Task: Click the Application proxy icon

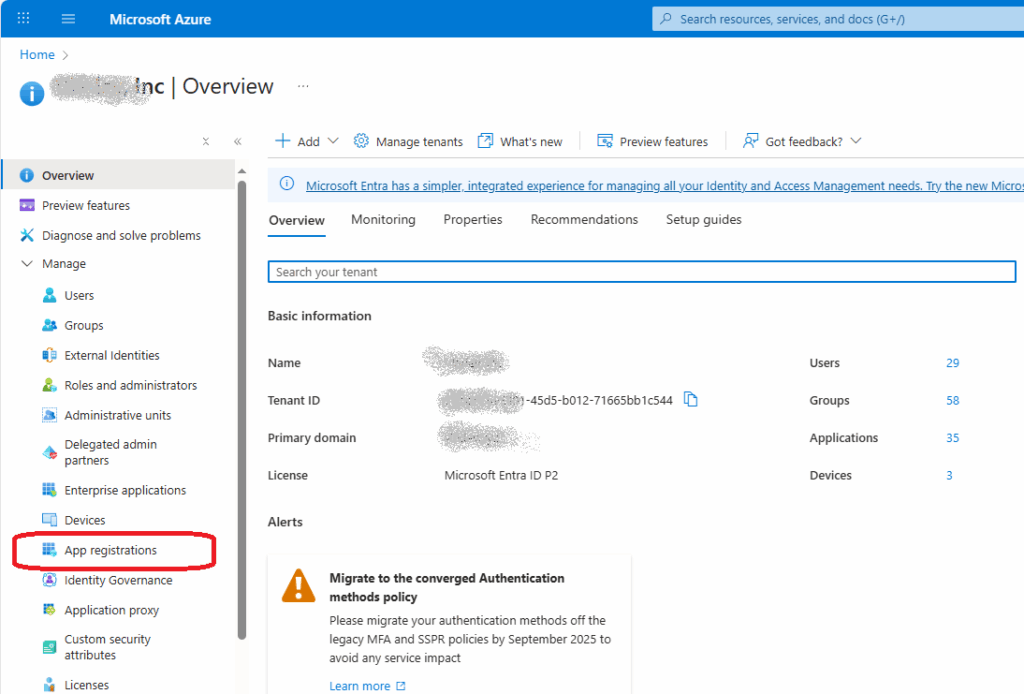Action: [x=49, y=610]
